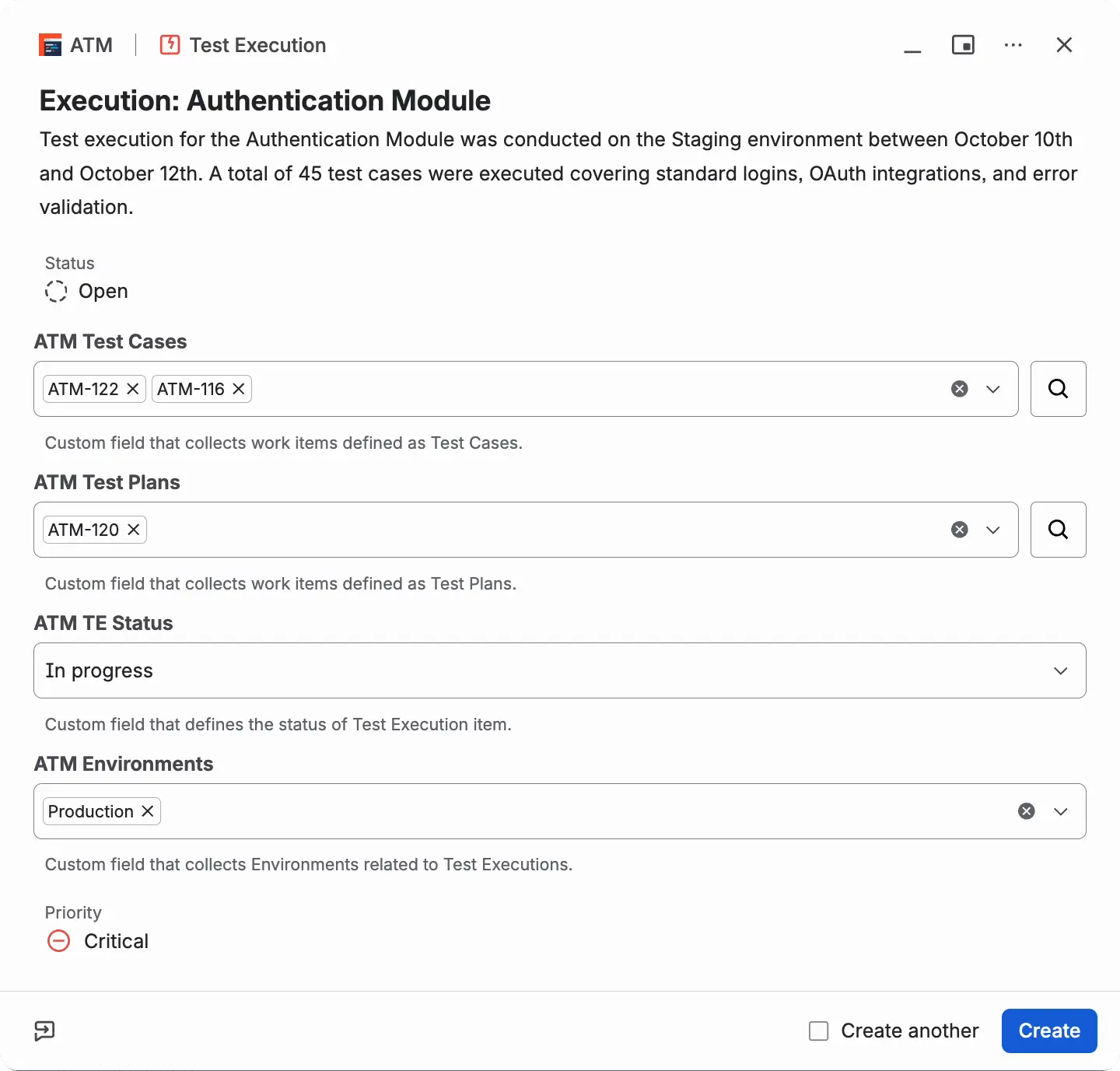The width and height of the screenshot is (1120, 1071).
Task: Click the ATM project icon
Action: point(51,45)
